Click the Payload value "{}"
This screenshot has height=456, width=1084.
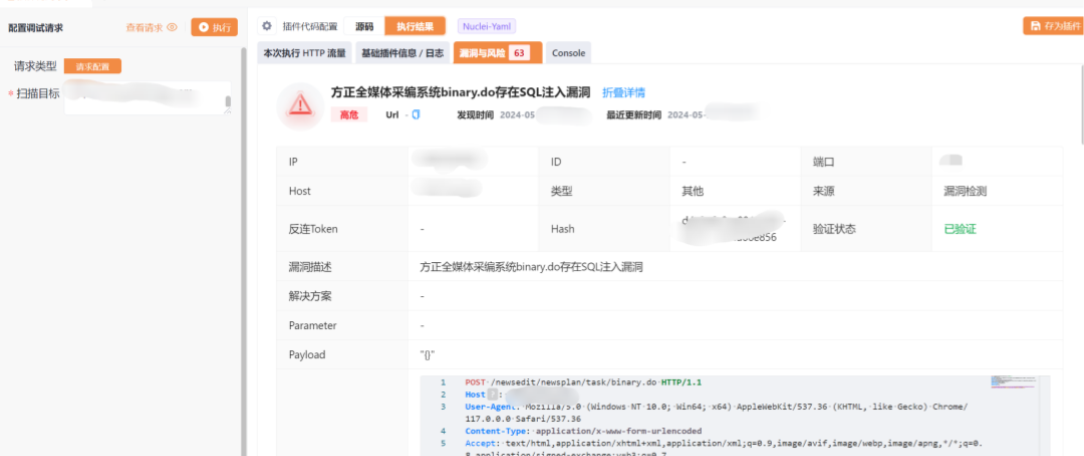pyautogui.click(x=427, y=354)
